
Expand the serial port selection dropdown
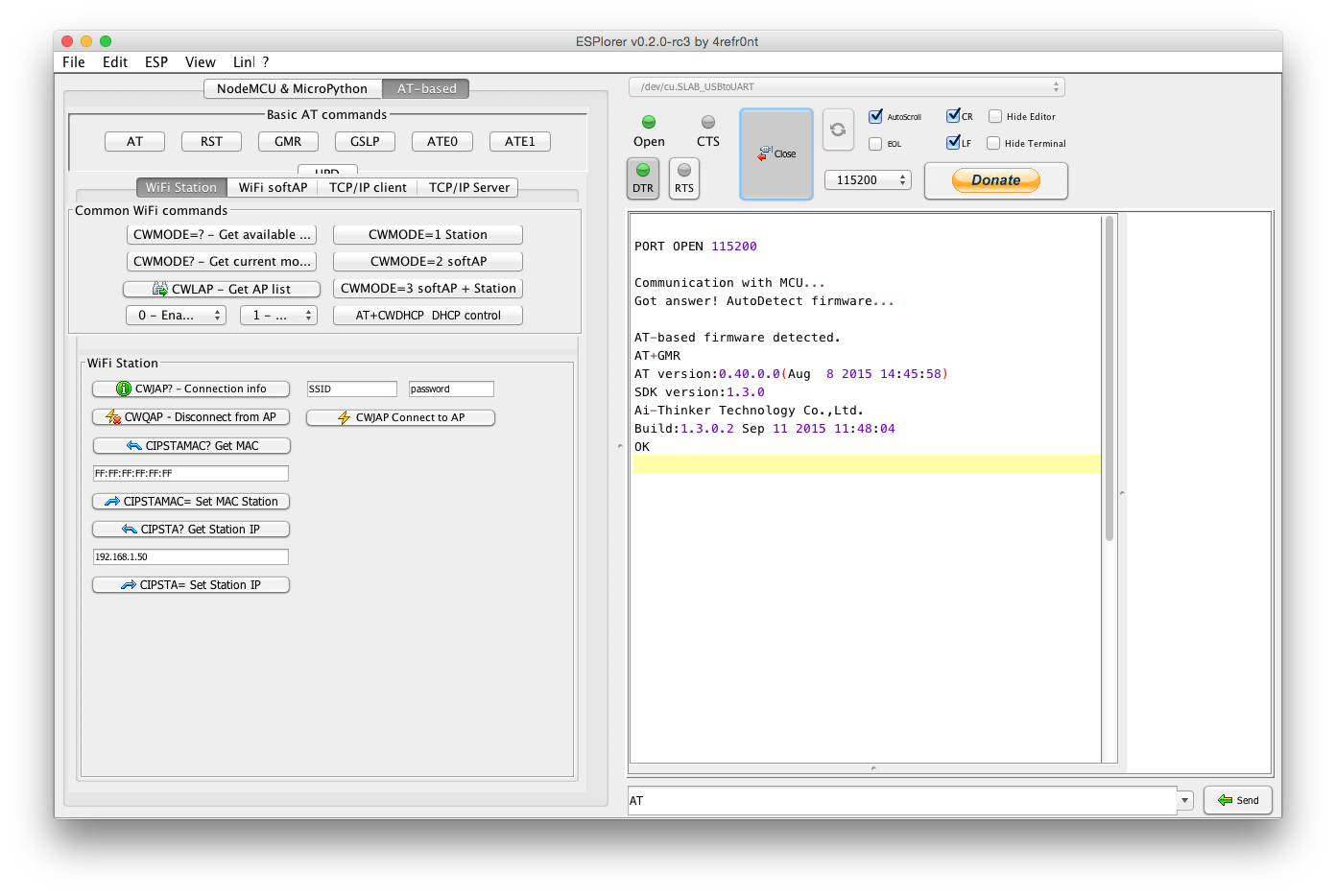pyautogui.click(x=846, y=87)
